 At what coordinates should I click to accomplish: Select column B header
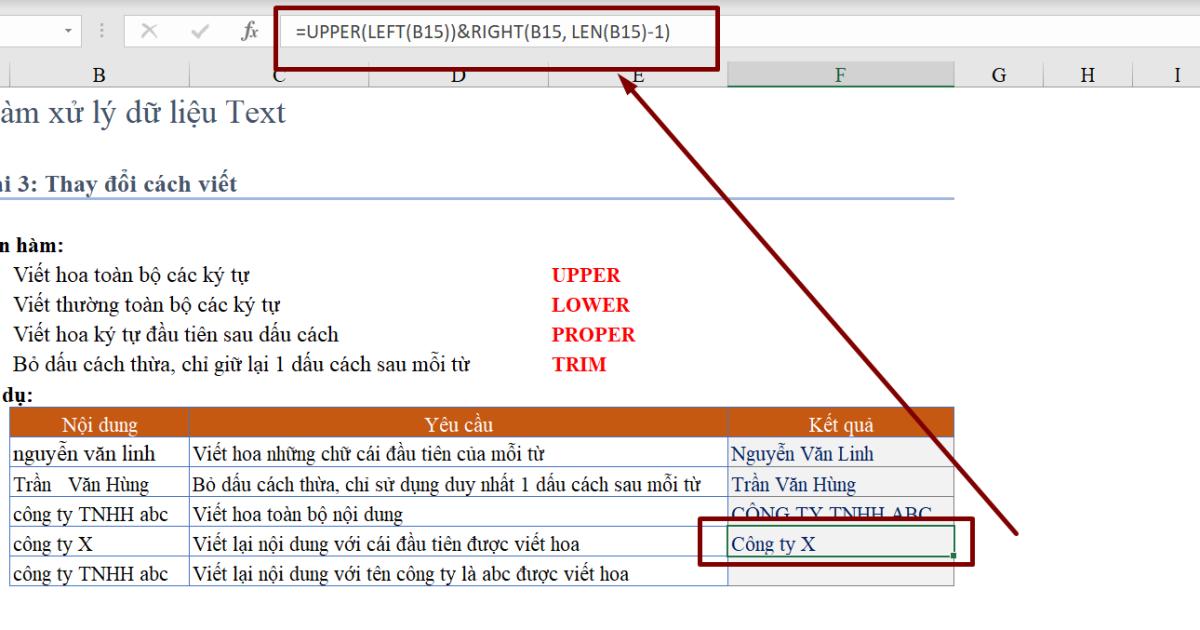pos(98,73)
